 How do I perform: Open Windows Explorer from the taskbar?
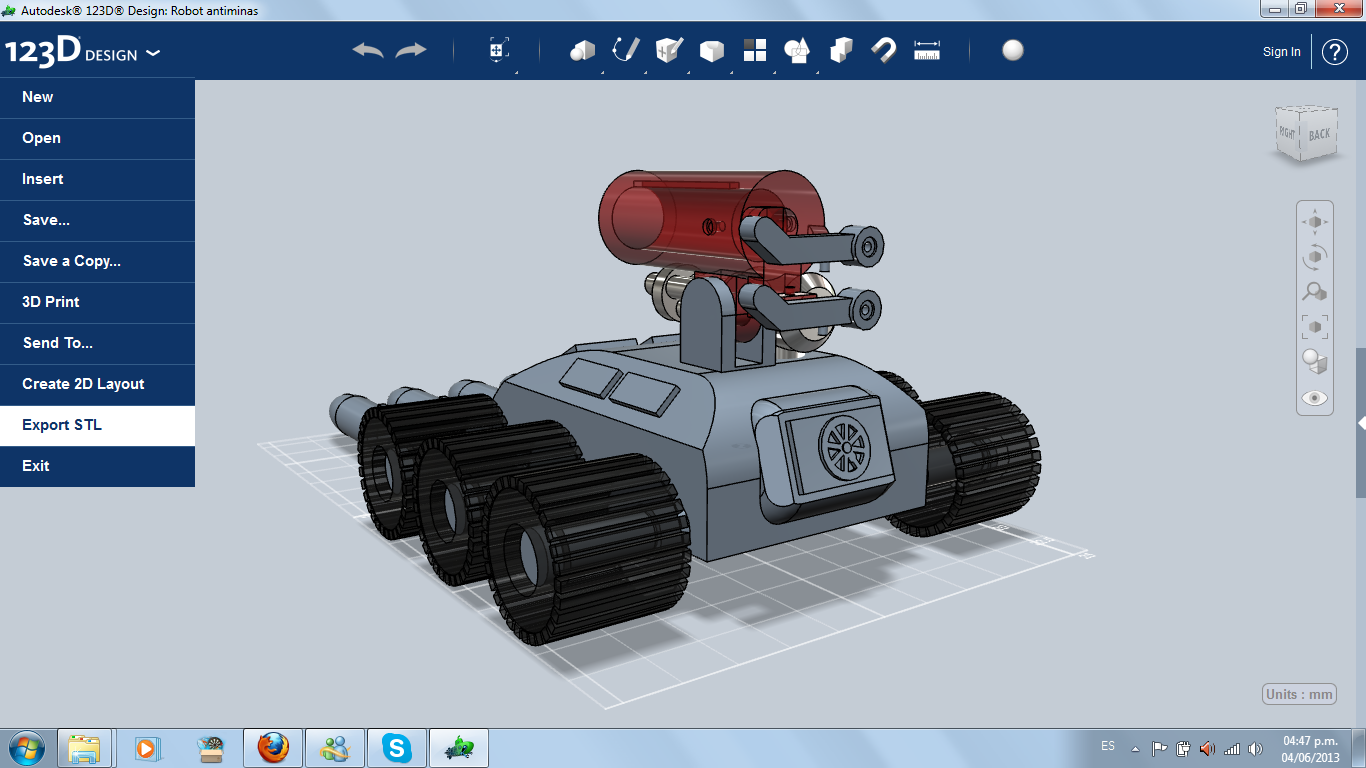[x=84, y=748]
